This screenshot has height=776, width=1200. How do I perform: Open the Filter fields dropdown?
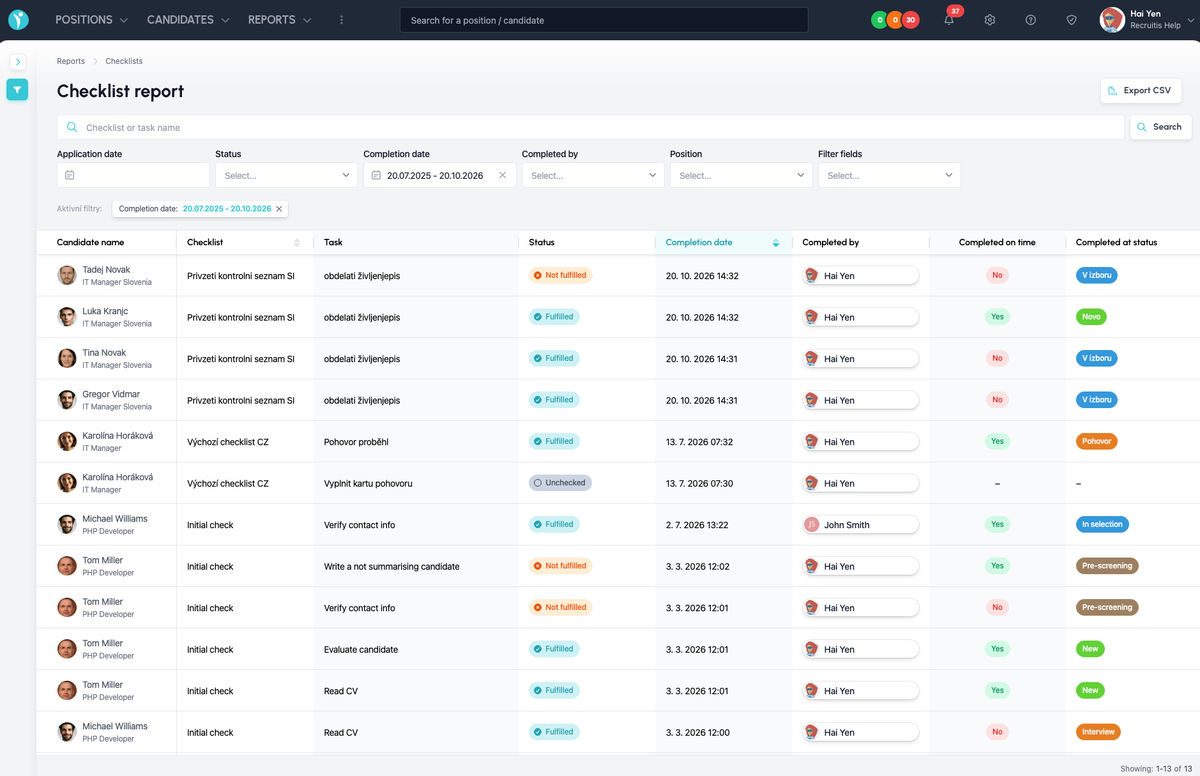pyautogui.click(x=889, y=175)
